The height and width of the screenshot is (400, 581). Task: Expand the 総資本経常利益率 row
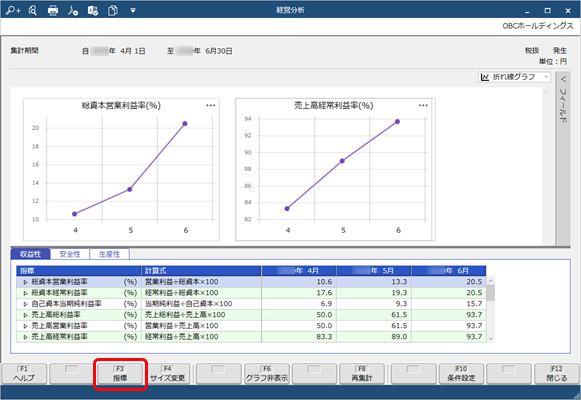click(x=26, y=293)
